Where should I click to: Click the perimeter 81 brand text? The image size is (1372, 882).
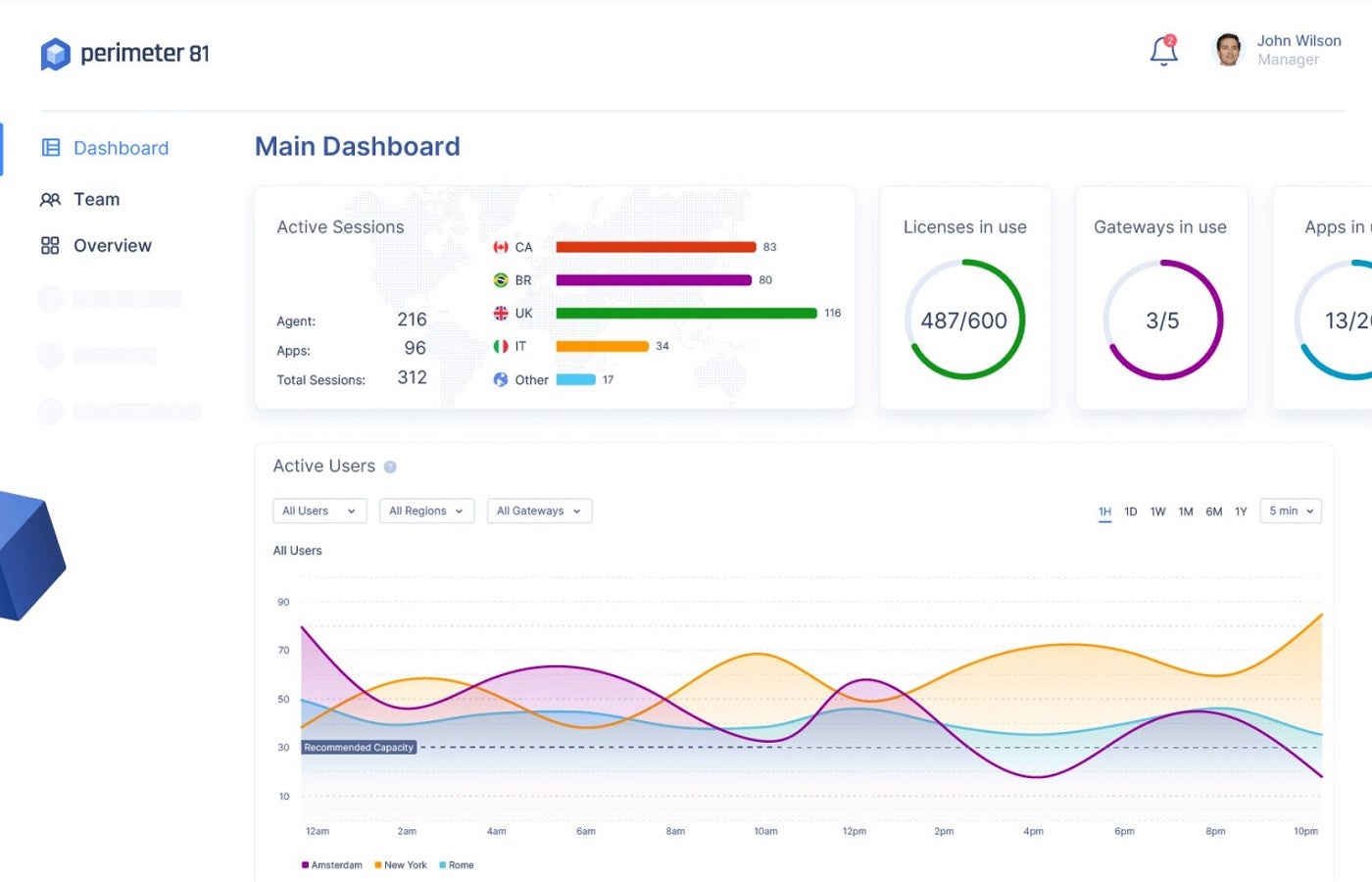click(145, 53)
